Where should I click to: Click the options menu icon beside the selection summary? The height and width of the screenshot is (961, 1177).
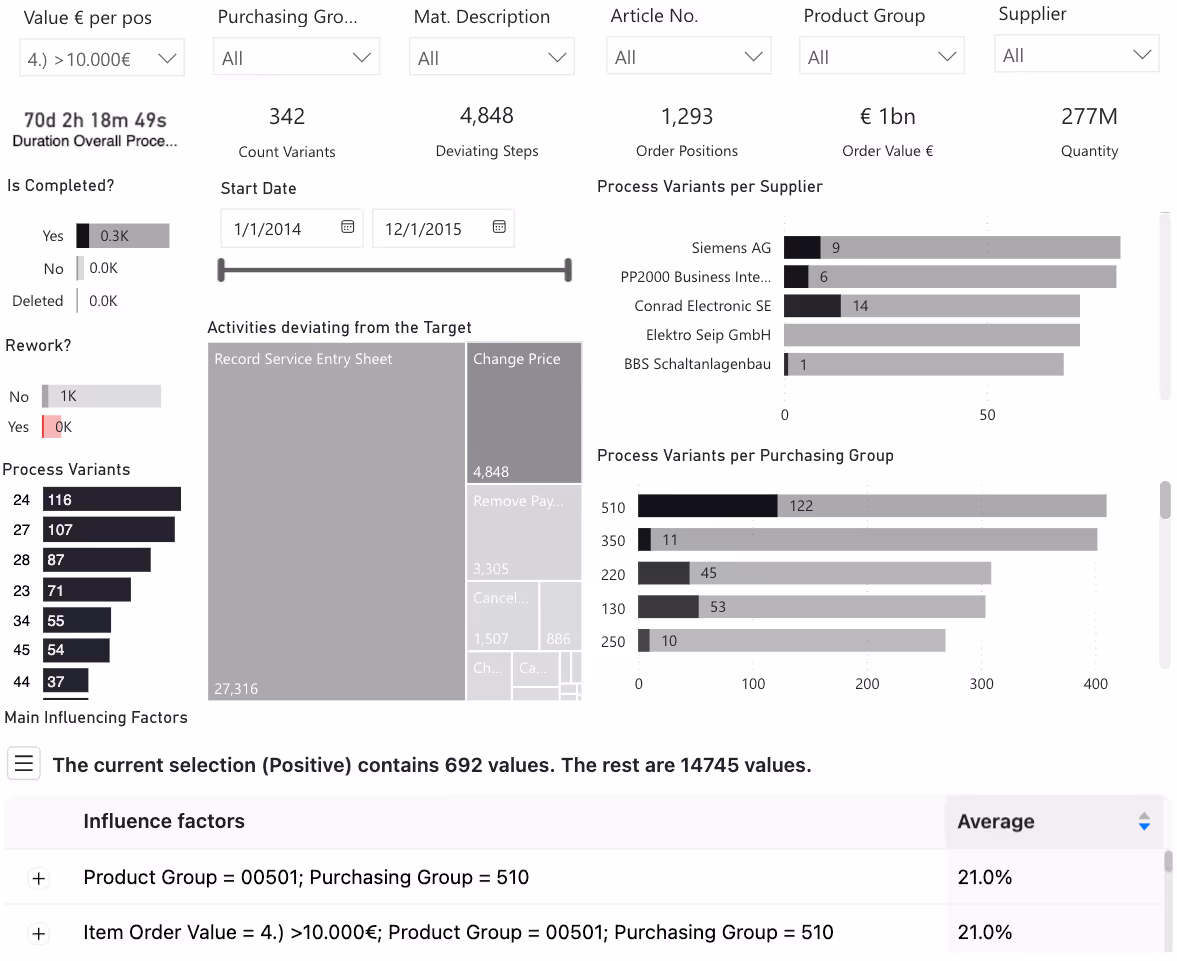[x=23, y=763]
